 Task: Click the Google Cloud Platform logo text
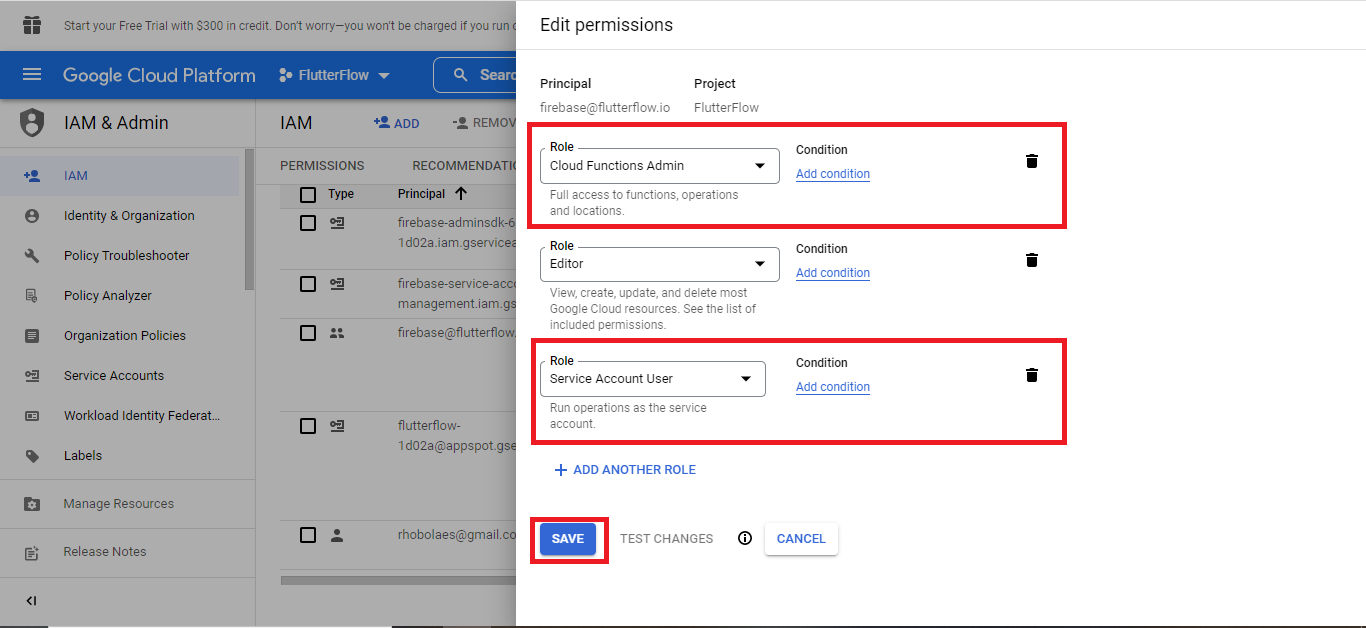click(x=159, y=75)
